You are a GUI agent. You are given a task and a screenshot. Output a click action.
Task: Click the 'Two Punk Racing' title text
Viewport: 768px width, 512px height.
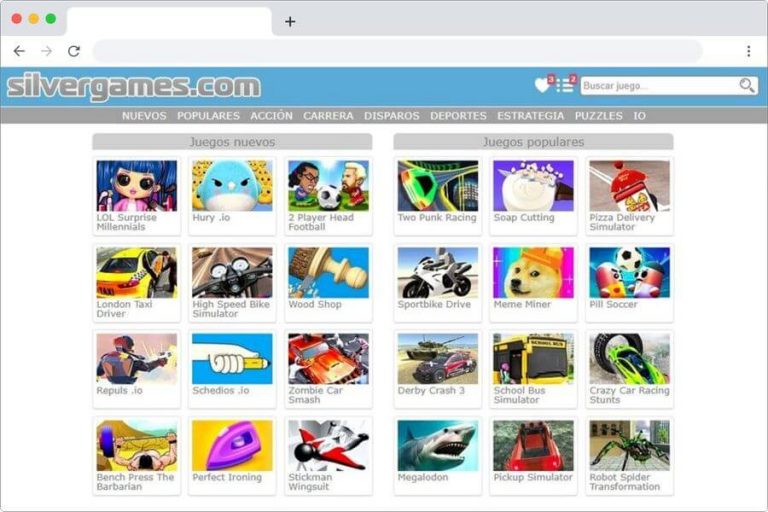pyautogui.click(x=437, y=218)
